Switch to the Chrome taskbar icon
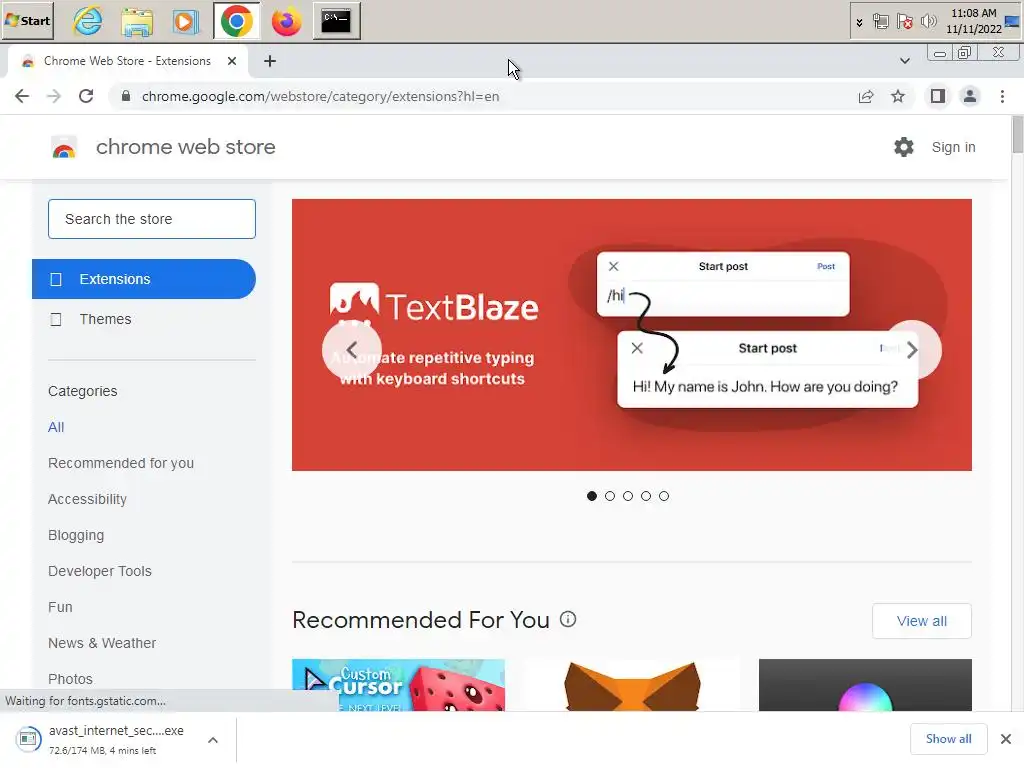The image size is (1024, 768). click(236, 21)
